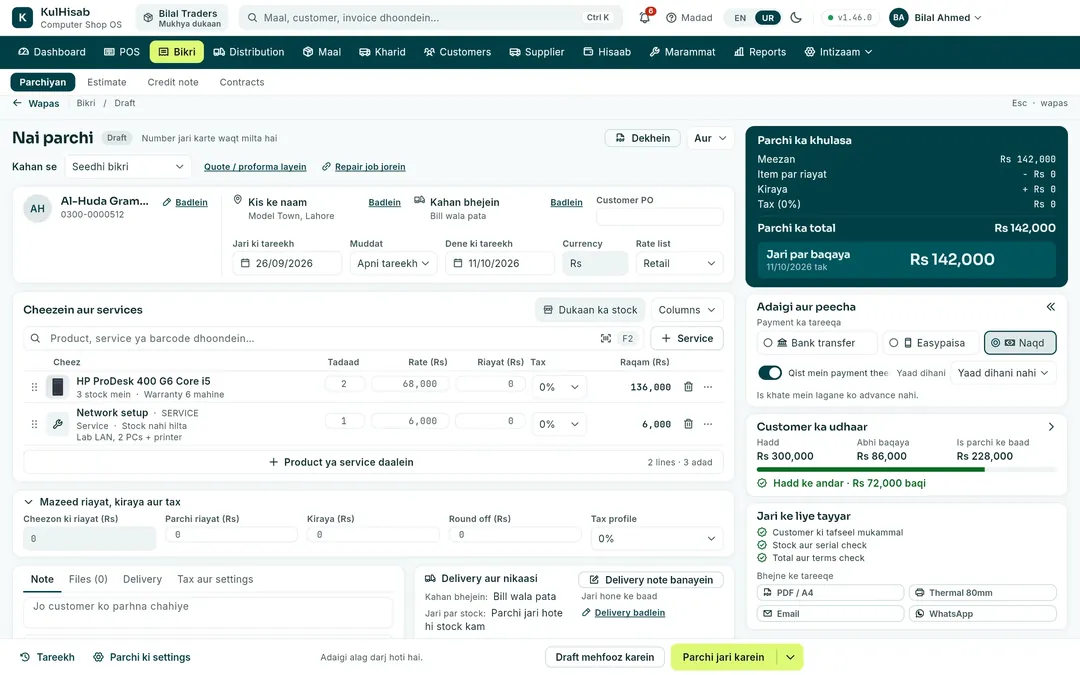The image size is (1080, 675).
Task: Click Delivery note banayein
Action: click(651, 580)
